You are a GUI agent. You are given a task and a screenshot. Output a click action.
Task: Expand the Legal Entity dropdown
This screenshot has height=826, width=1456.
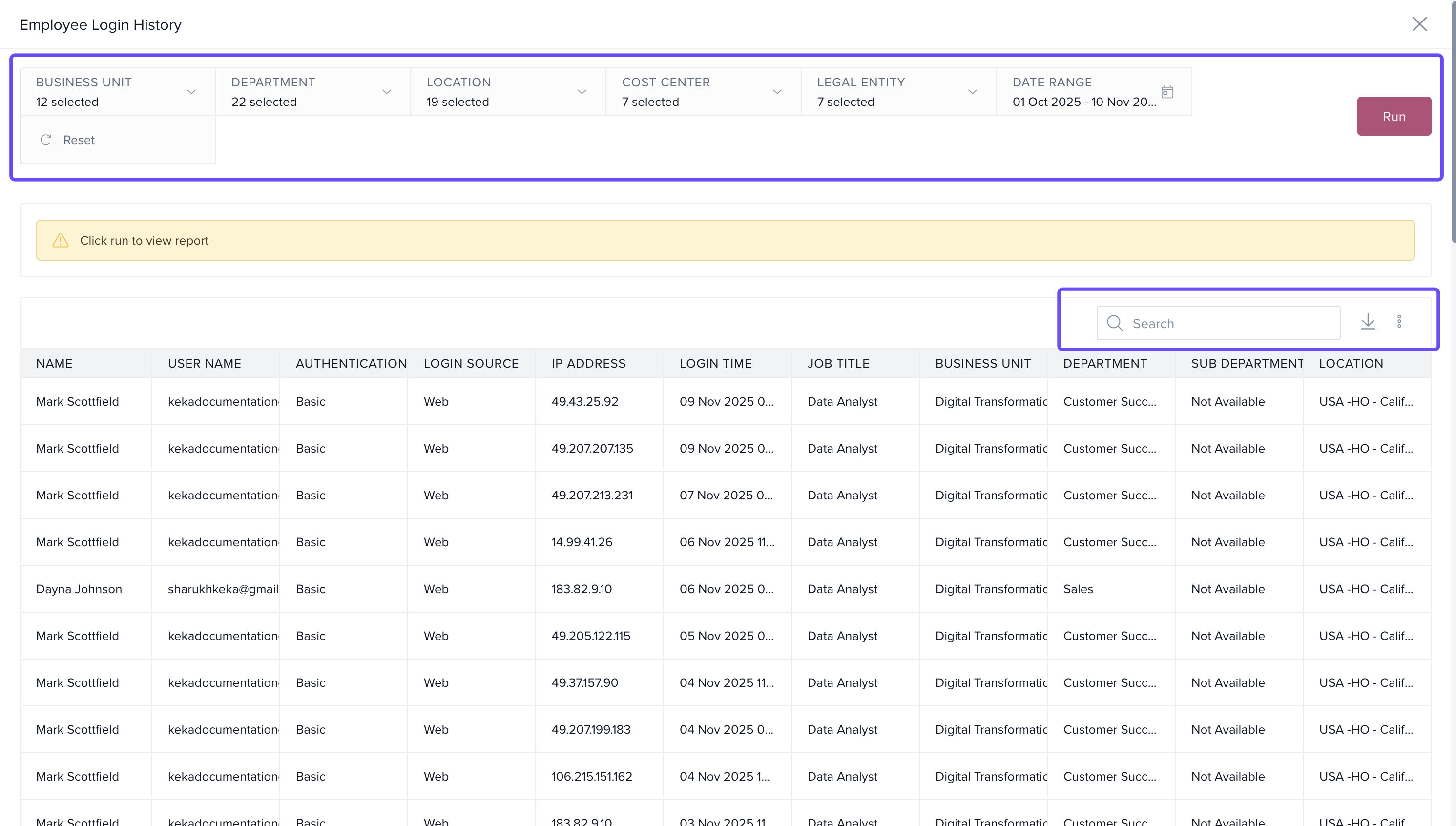tap(972, 92)
